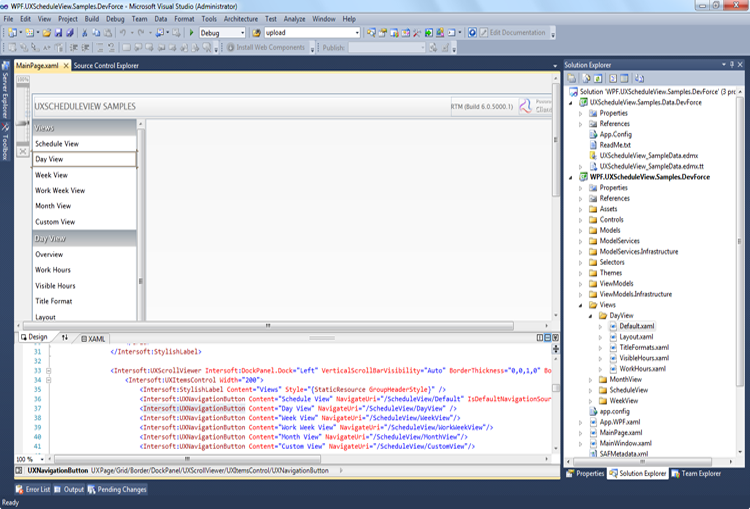Image resolution: width=750 pixels, height=509 pixels.
Task: Click the Toolbox sidebar tab
Action: pyautogui.click(x=5, y=142)
